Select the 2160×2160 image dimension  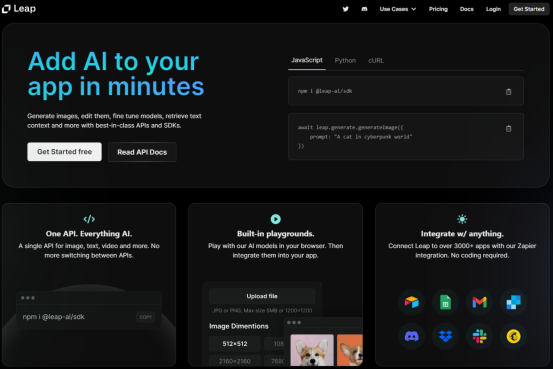click(235, 361)
